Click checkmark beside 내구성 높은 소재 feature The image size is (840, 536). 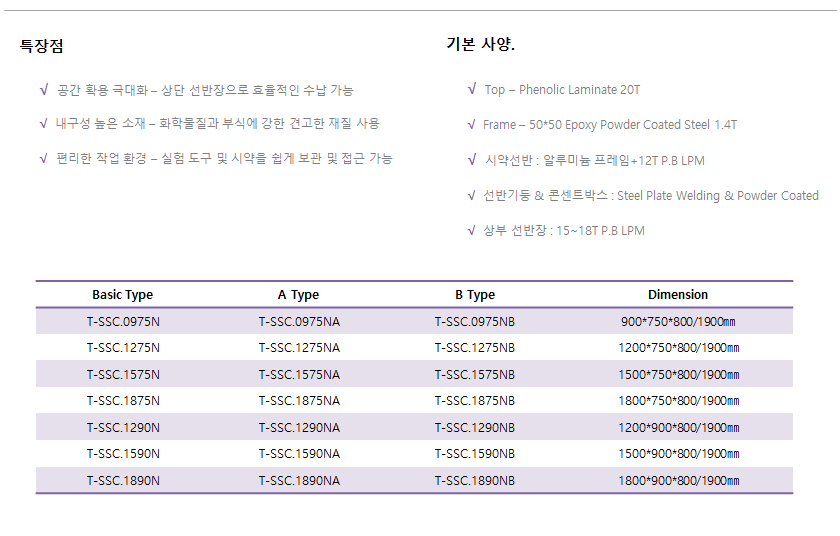click(x=43, y=124)
